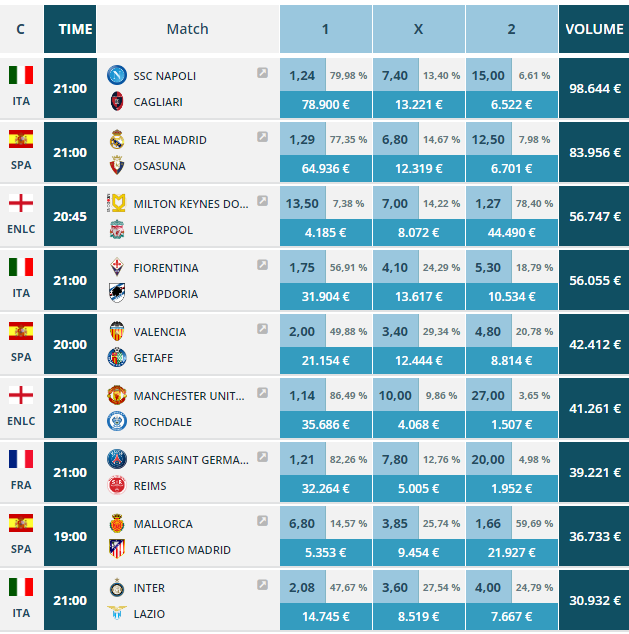Open external link icon for Mallorca match
Viewport: 629px width, 634px height.
pos(262,520)
